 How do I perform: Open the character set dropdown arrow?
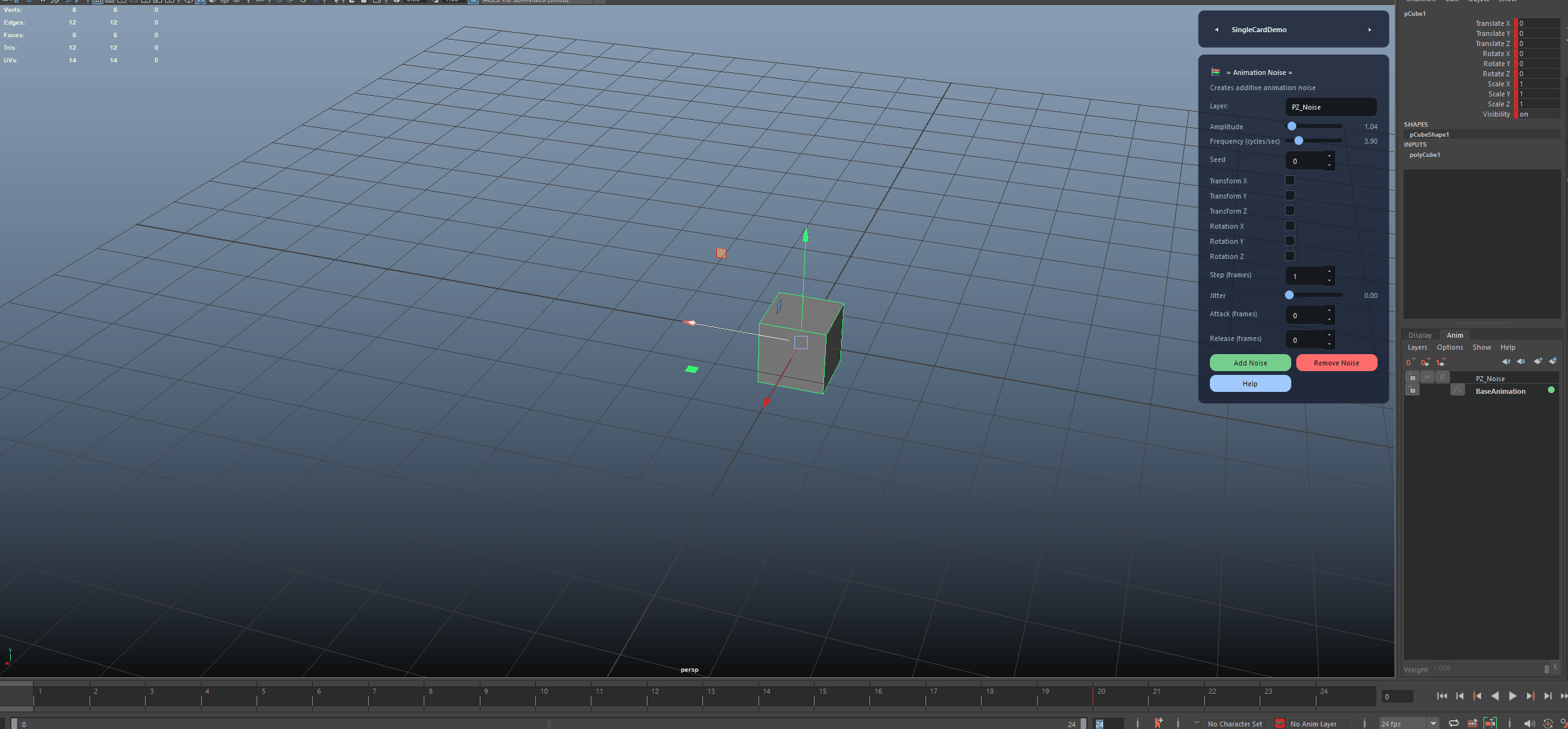[x=1197, y=723]
